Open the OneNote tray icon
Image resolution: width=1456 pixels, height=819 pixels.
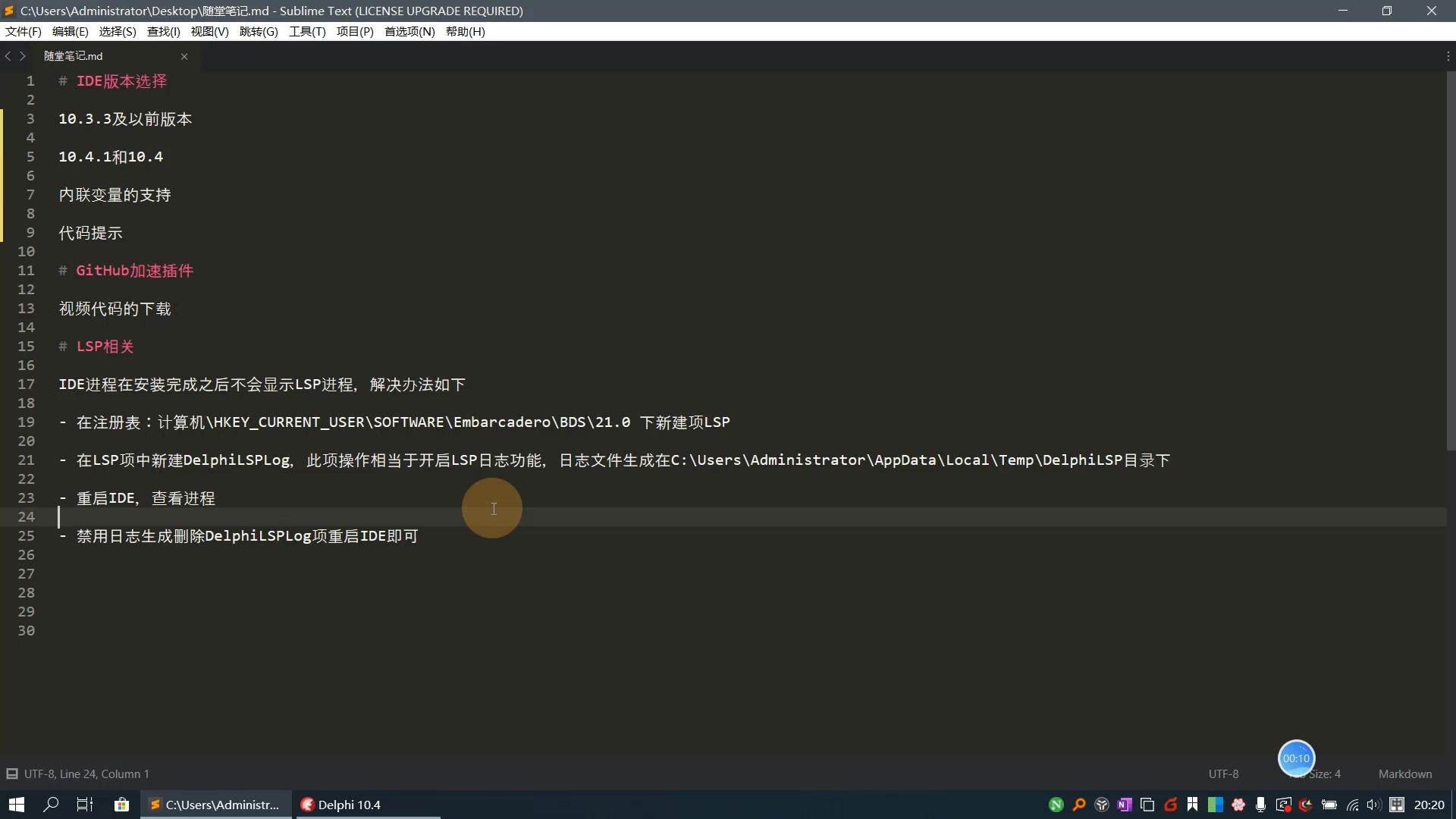tap(1125, 805)
